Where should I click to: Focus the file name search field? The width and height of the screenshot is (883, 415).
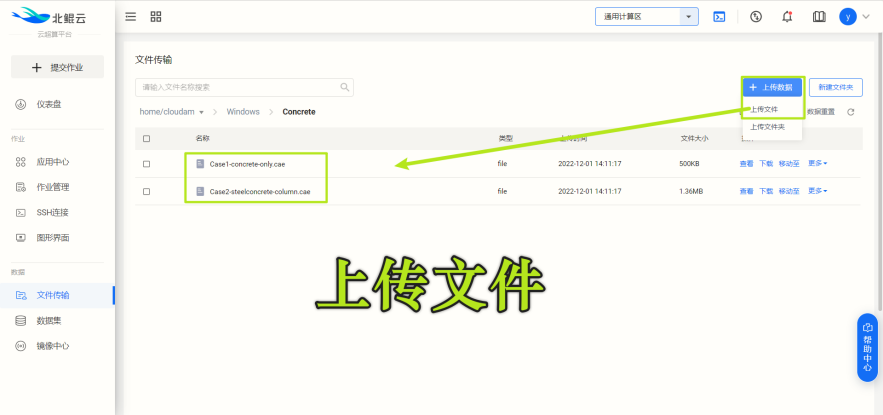point(244,87)
